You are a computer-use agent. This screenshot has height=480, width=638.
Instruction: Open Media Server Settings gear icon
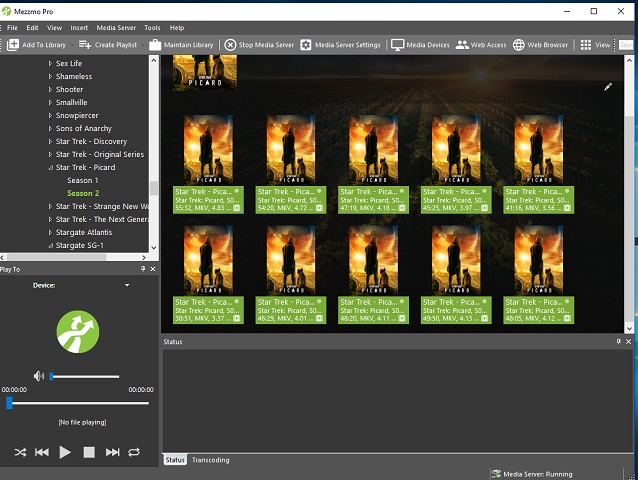(x=306, y=45)
